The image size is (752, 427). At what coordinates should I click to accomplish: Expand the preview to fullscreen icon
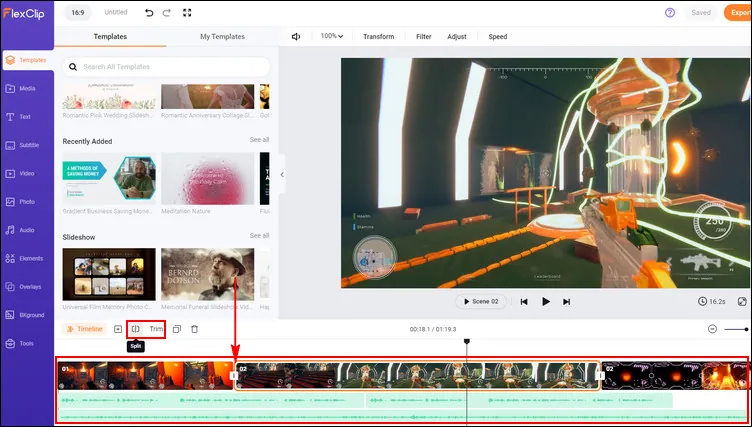pos(742,301)
